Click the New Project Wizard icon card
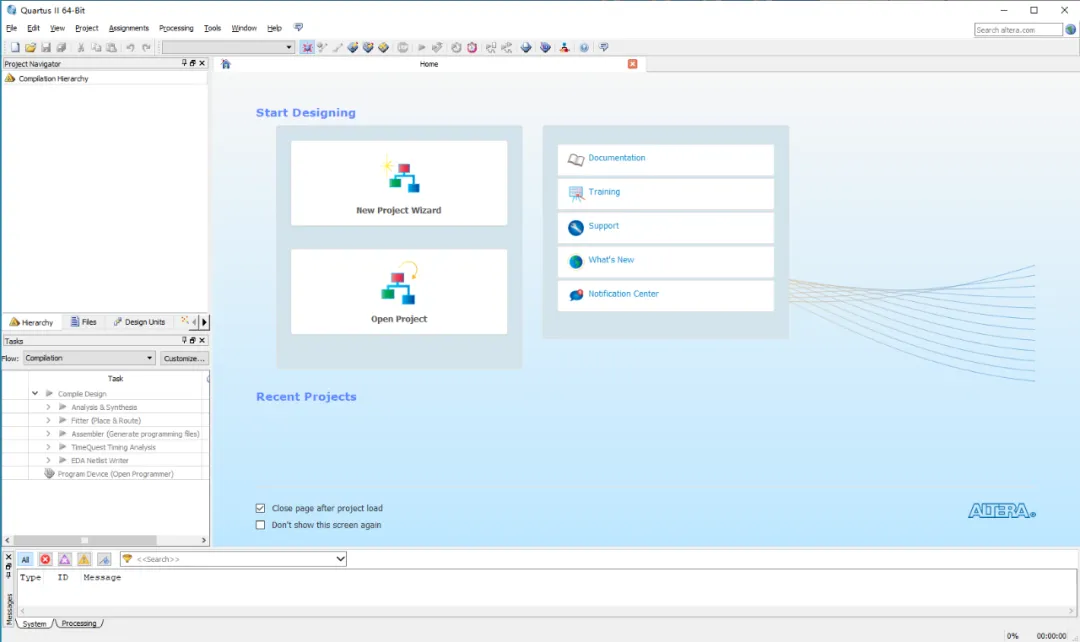The width and height of the screenshot is (1080, 642). (399, 183)
